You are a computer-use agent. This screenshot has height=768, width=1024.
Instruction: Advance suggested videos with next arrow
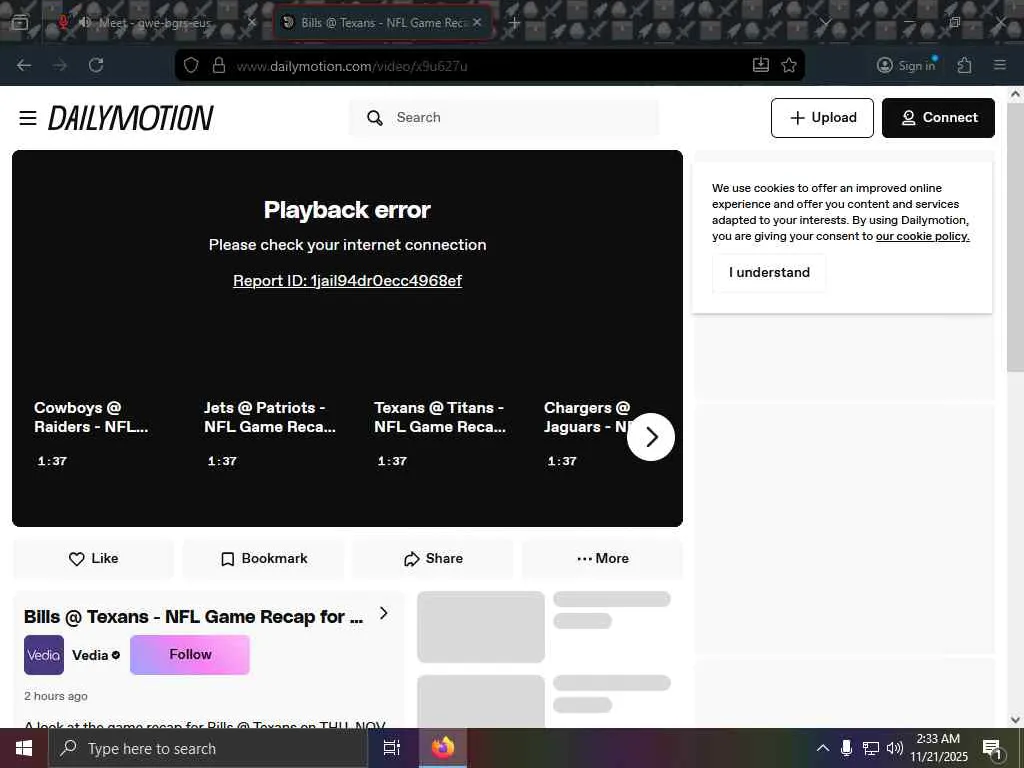click(650, 437)
